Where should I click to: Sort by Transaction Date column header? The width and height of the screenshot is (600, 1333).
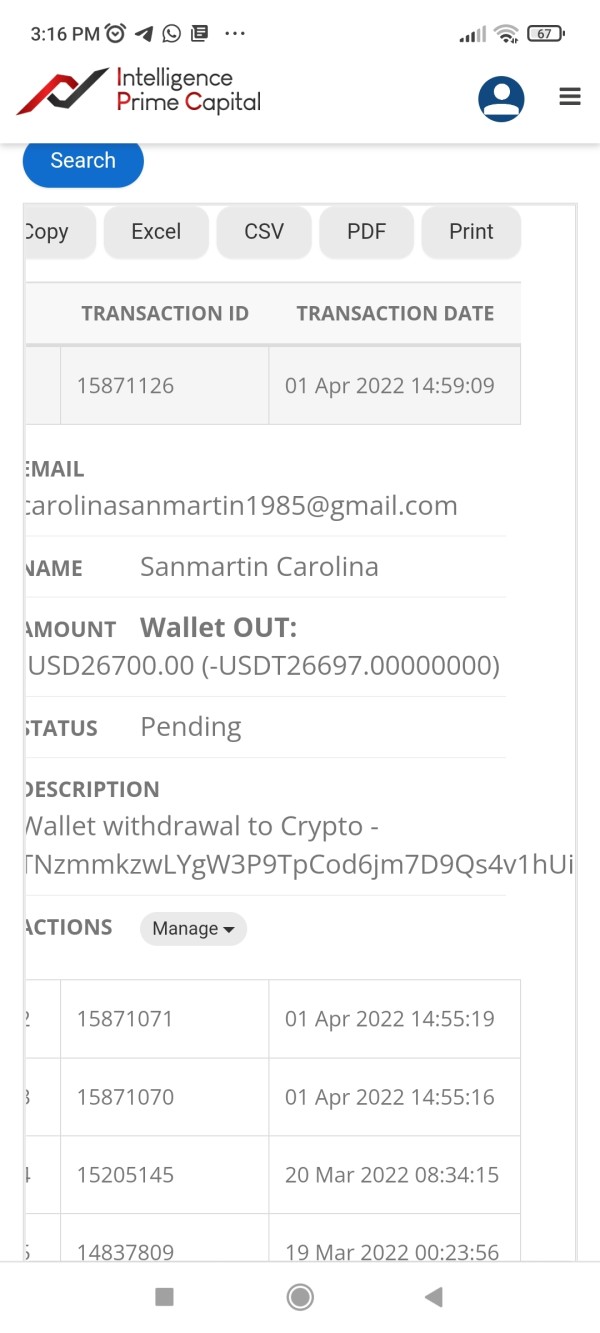point(395,314)
